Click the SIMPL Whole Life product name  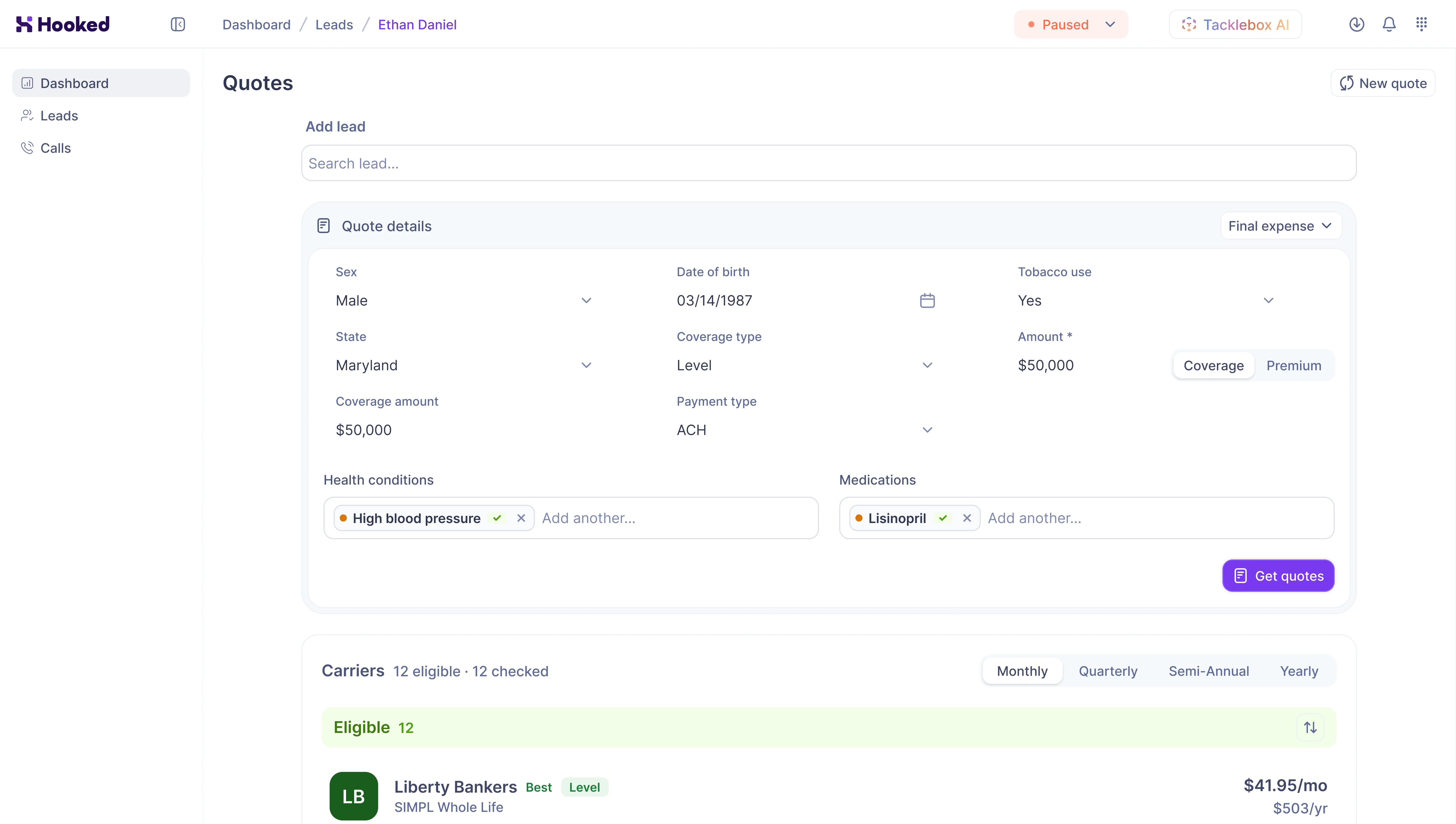click(448, 807)
